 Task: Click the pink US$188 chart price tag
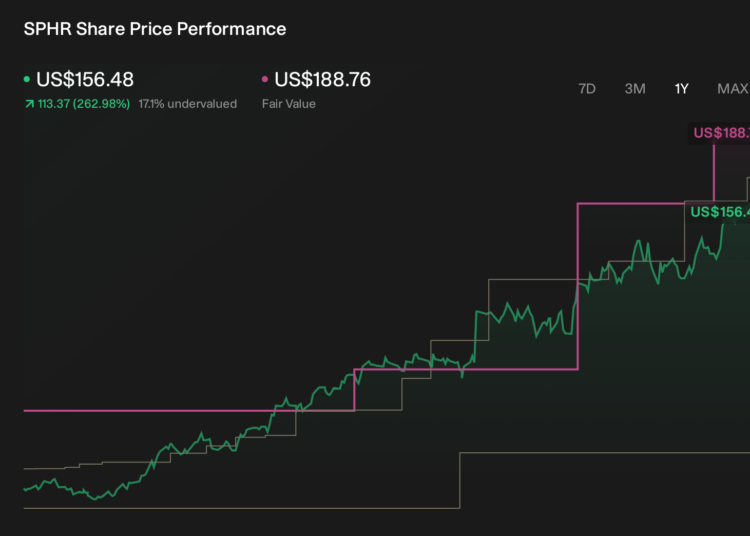(x=719, y=133)
